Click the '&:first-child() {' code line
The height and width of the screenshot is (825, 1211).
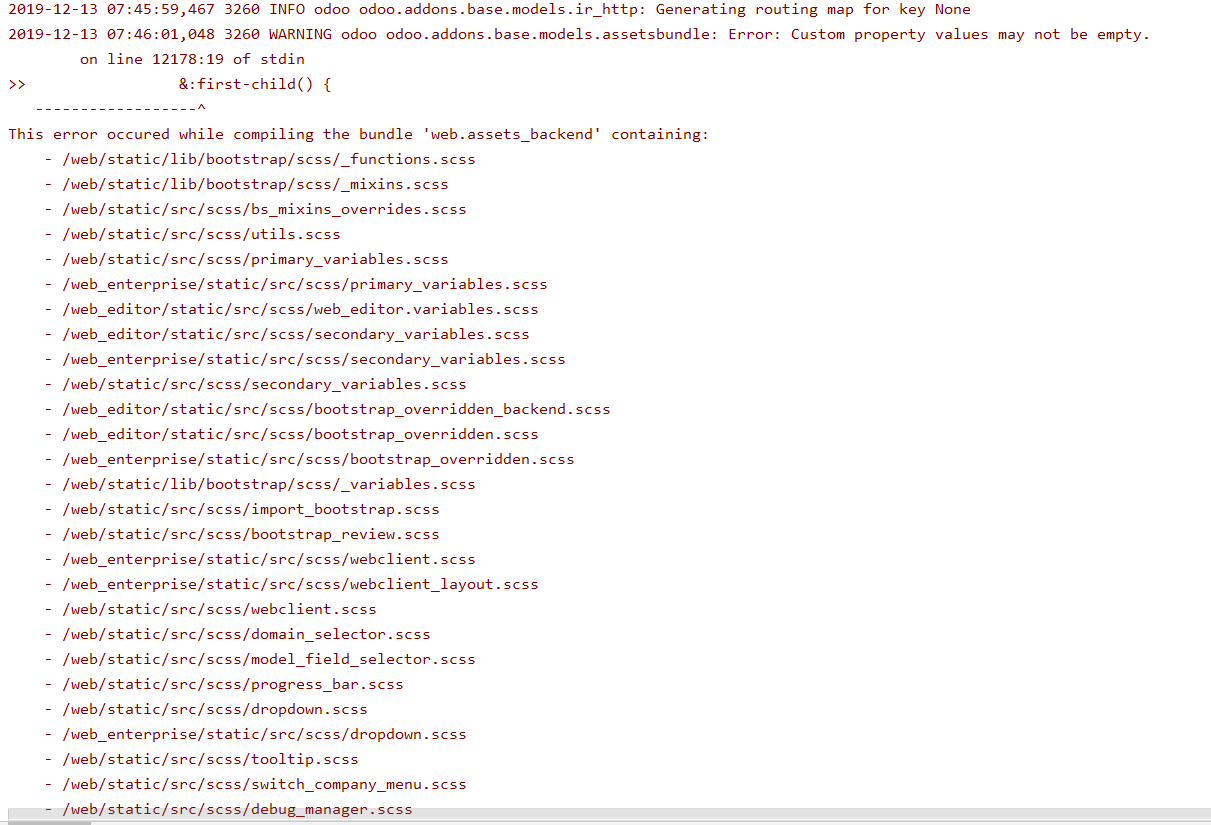[255, 84]
